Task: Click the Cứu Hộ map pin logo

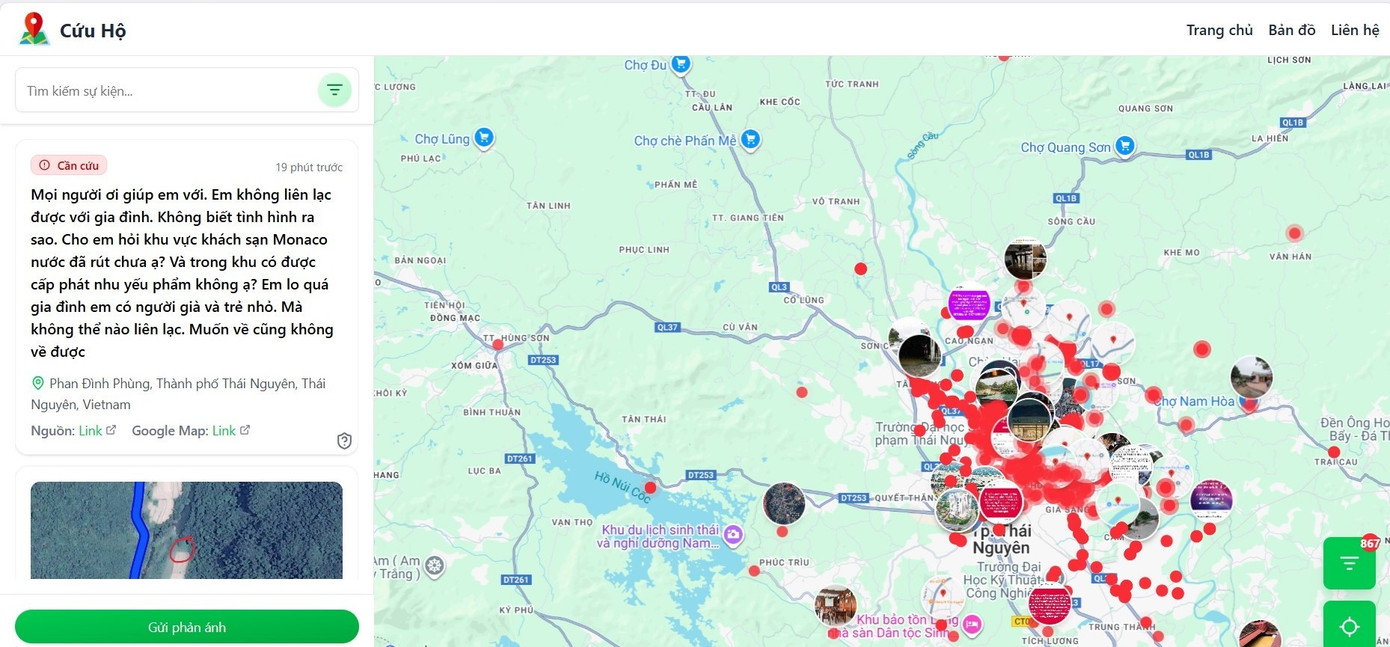Action: pos(34,29)
